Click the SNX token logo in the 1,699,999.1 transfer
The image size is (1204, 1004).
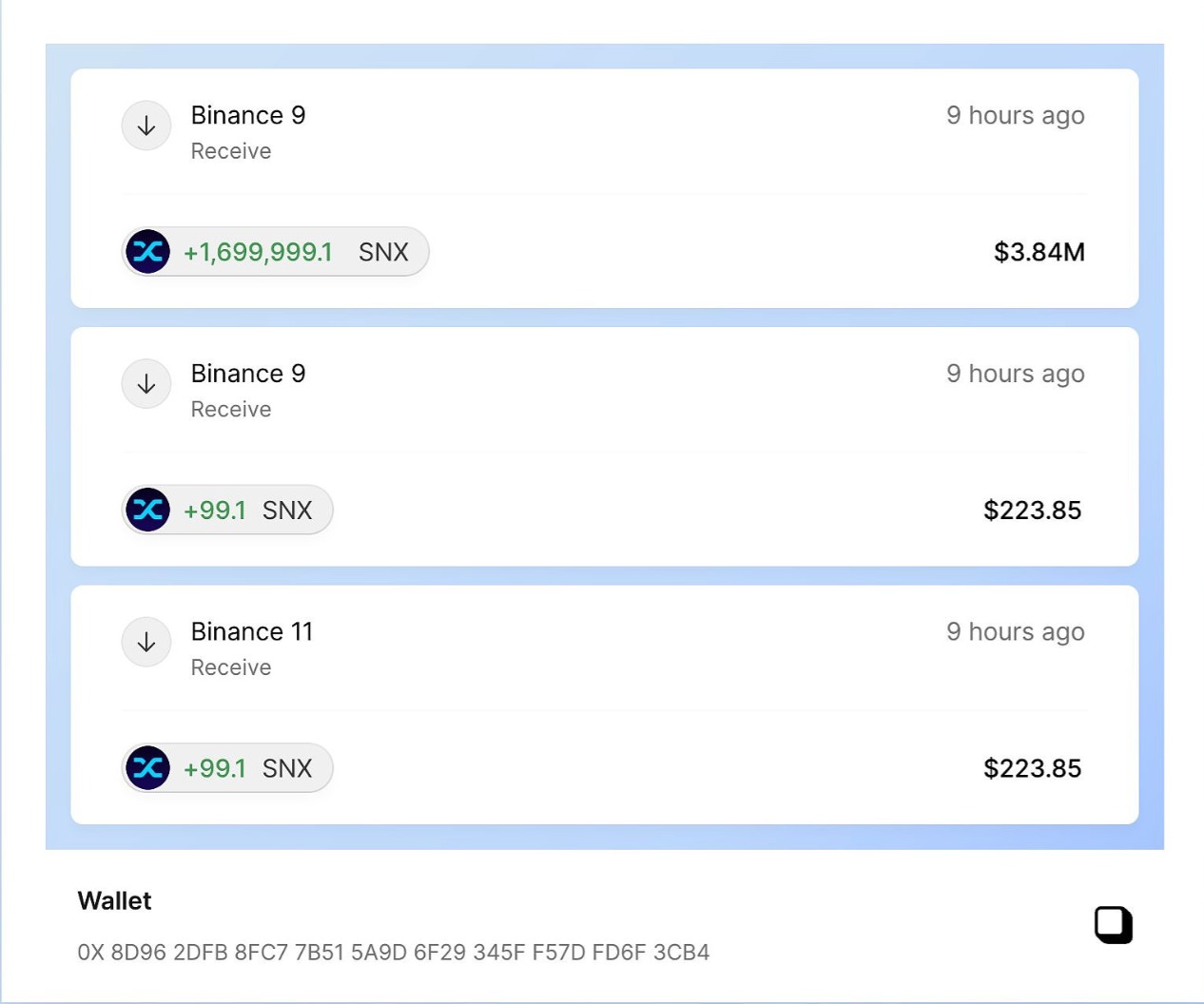pos(148,252)
